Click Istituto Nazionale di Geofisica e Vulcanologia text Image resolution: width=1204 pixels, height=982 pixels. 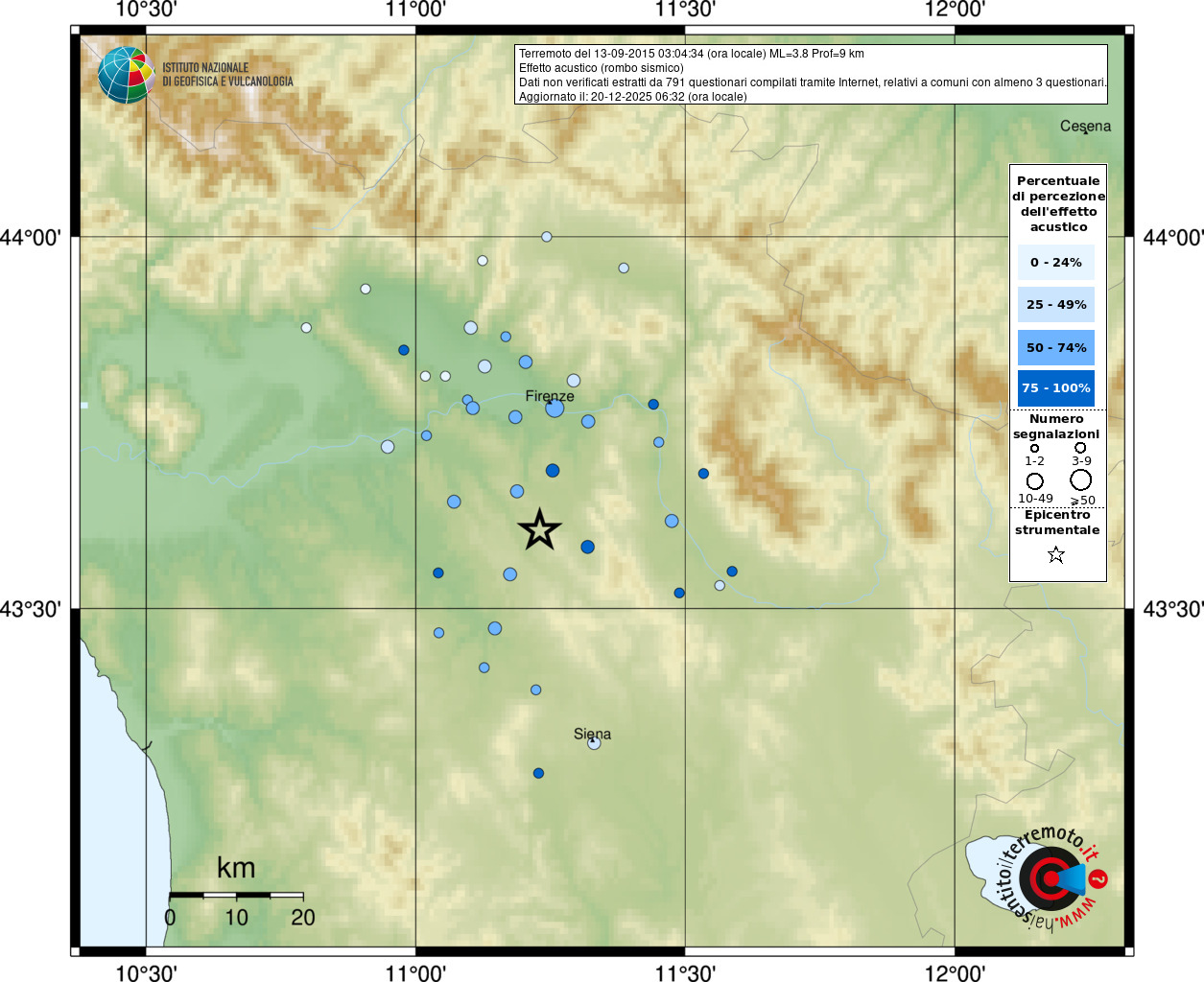pyautogui.click(x=227, y=75)
